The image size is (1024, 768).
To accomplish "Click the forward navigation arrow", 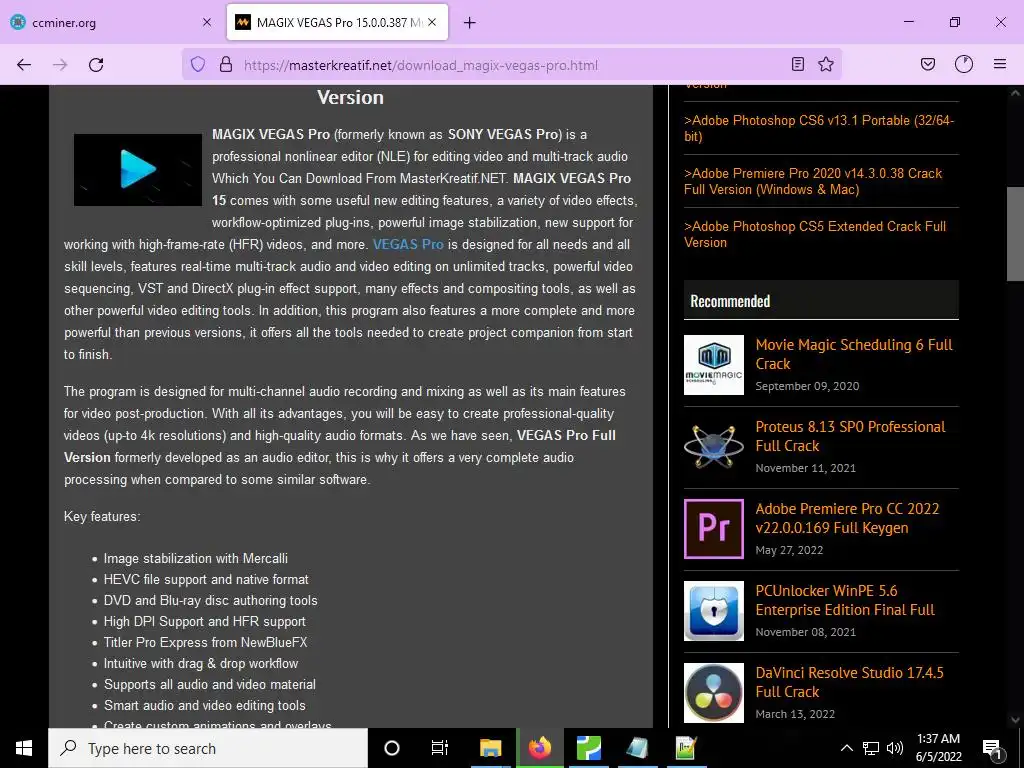I will click(60, 65).
